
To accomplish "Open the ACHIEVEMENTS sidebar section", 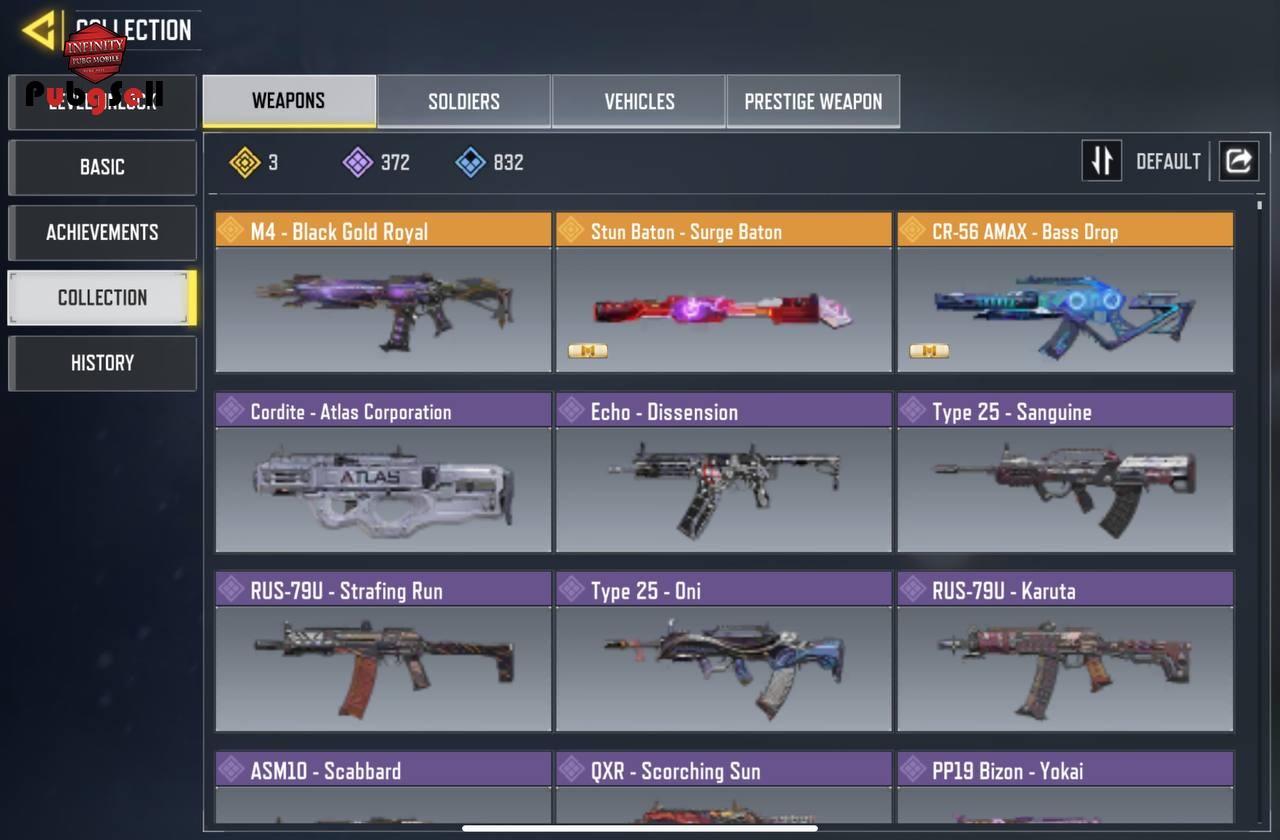I will [102, 232].
